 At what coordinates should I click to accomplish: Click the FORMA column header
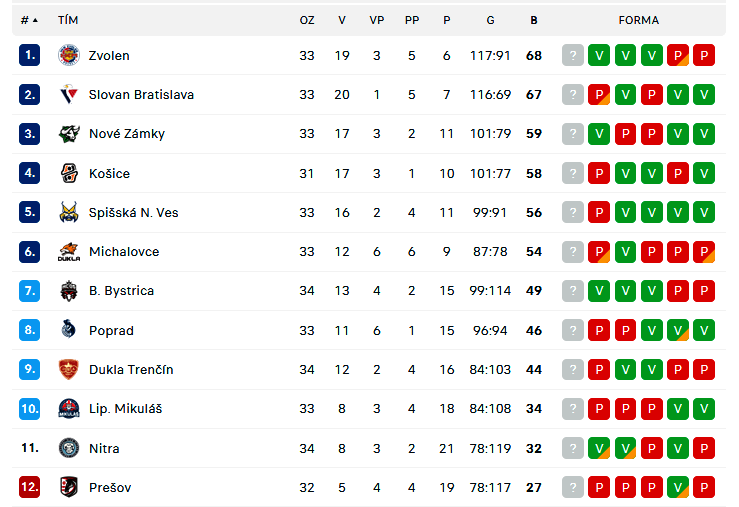pyautogui.click(x=639, y=20)
